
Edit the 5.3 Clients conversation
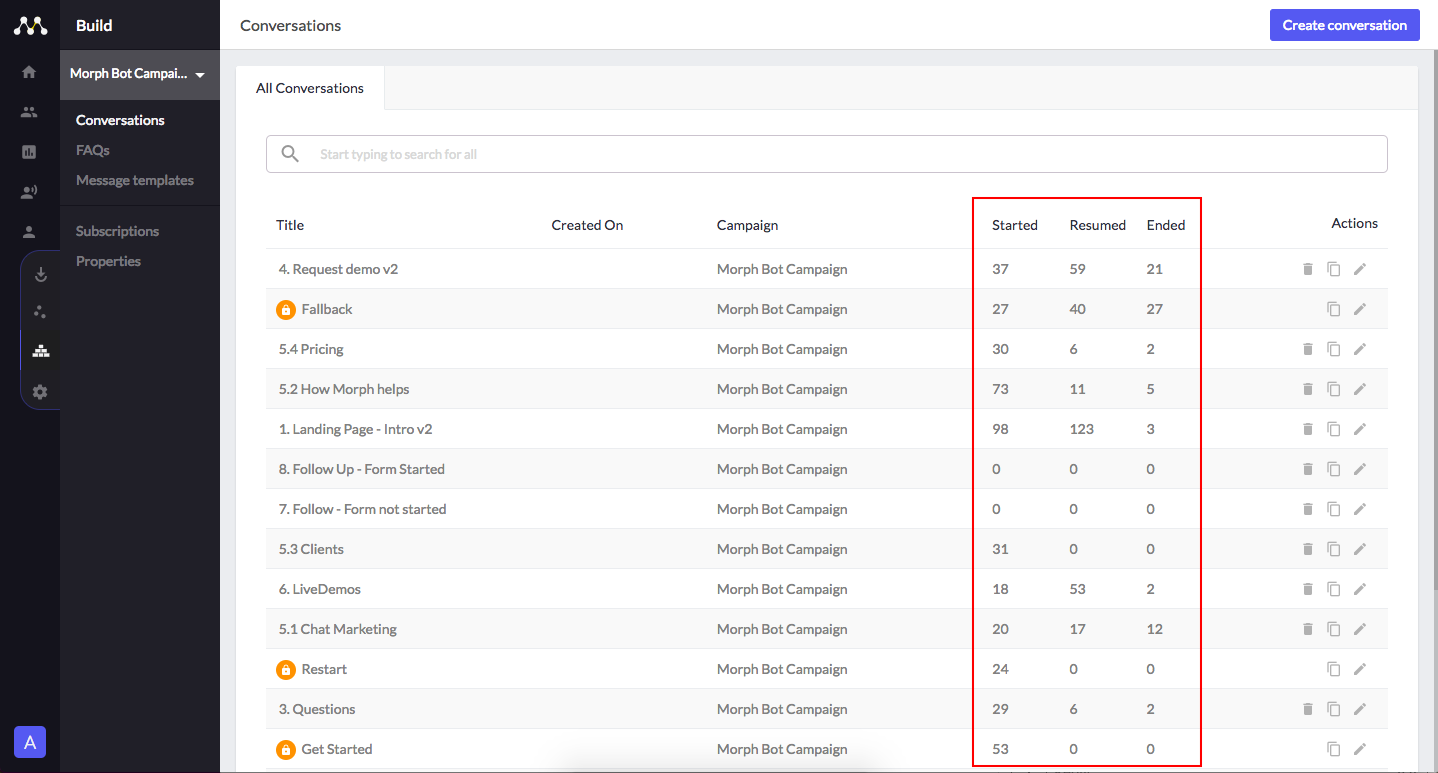[1359, 549]
